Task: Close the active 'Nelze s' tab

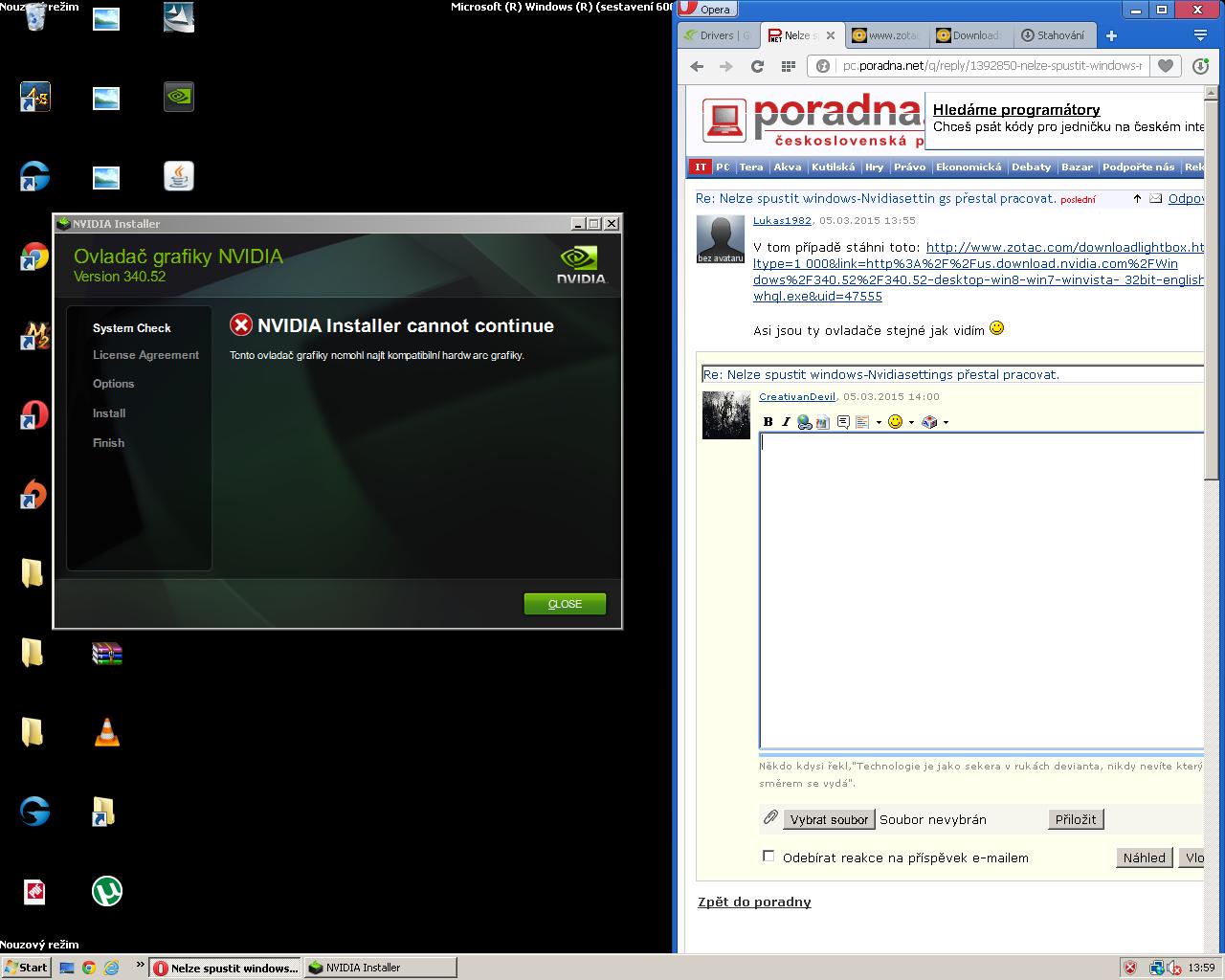Action: [831, 35]
